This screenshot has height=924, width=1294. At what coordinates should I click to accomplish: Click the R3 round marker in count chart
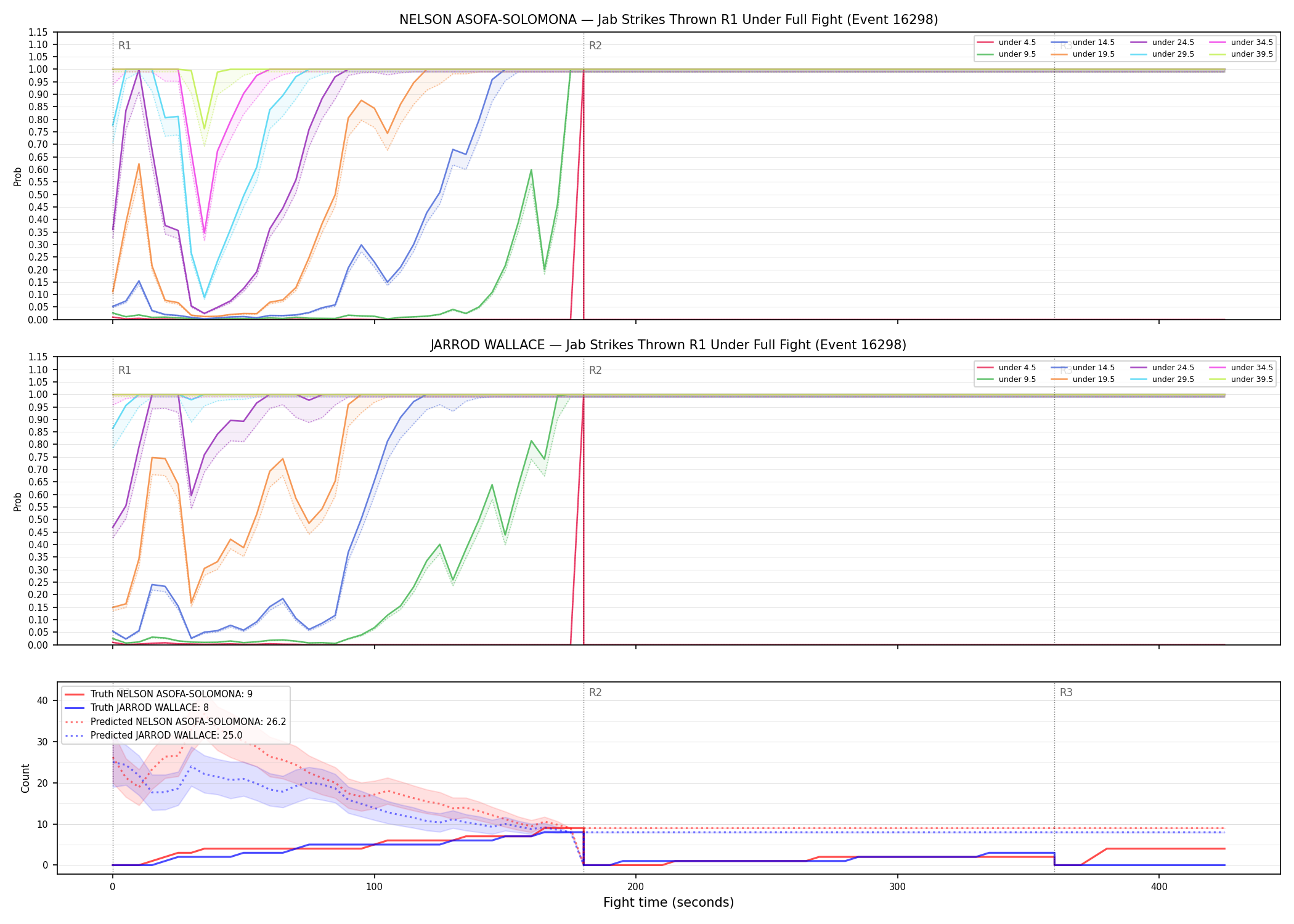(x=1066, y=692)
